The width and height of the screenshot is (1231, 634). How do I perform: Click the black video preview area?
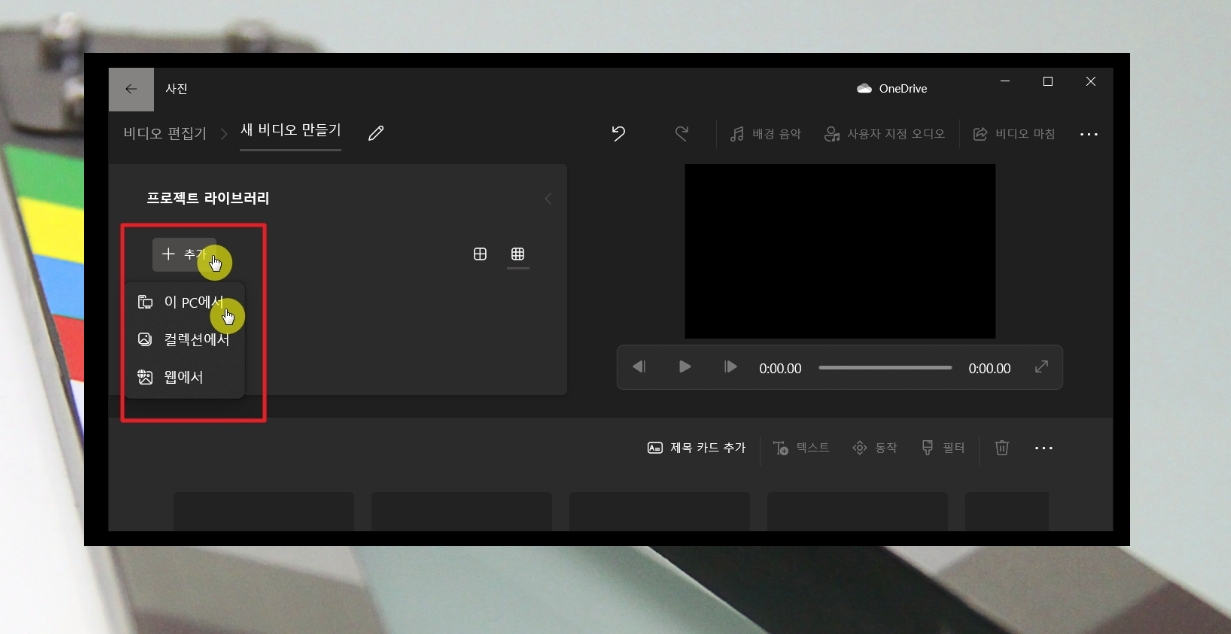click(x=840, y=251)
